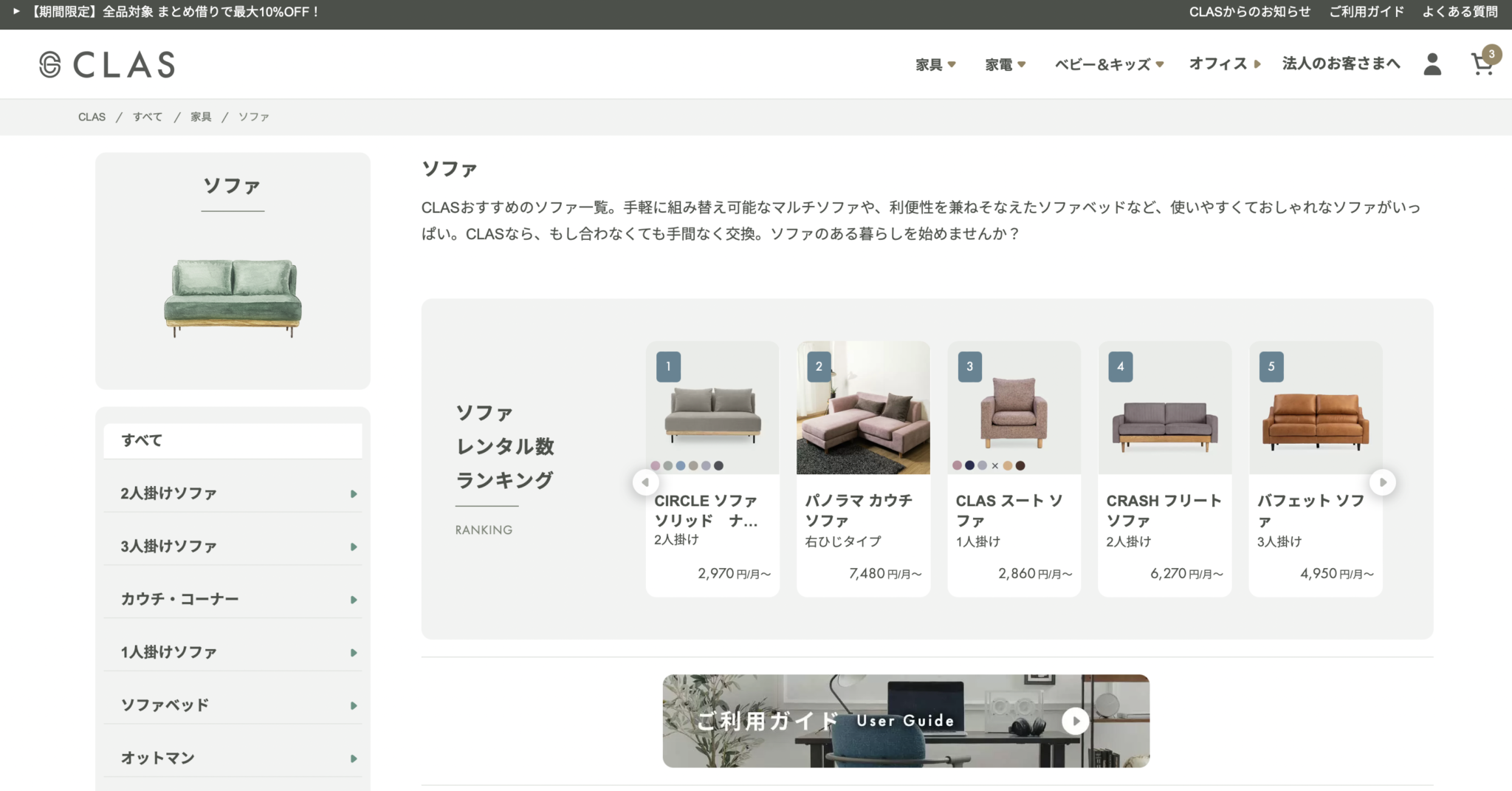Viewport: 1512px width, 791px height.
Task: Click CLAS breadcrumb link
Action: (92, 117)
